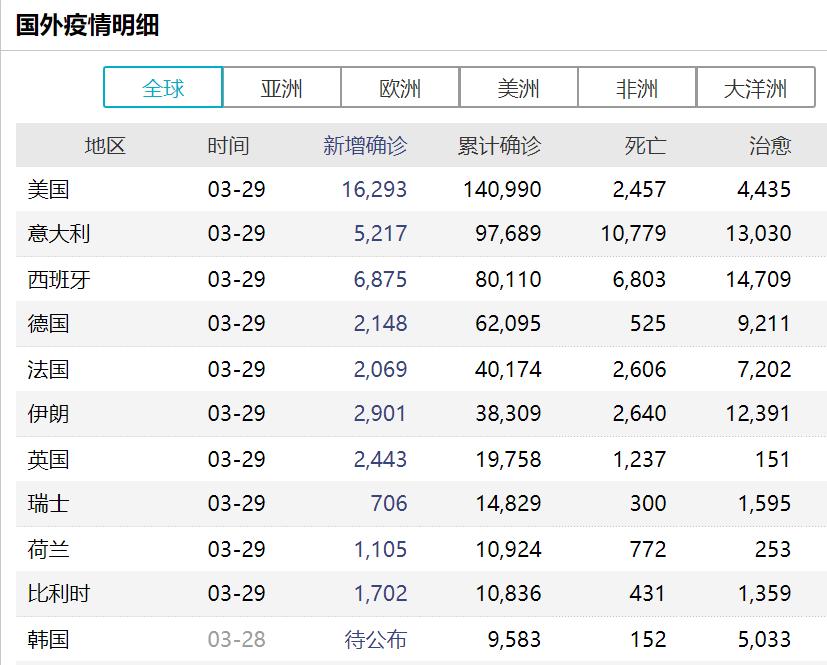Image resolution: width=827 pixels, height=665 pixels.
Task: Open the 美洲 region tab
Action: click(x=516, y=87)
